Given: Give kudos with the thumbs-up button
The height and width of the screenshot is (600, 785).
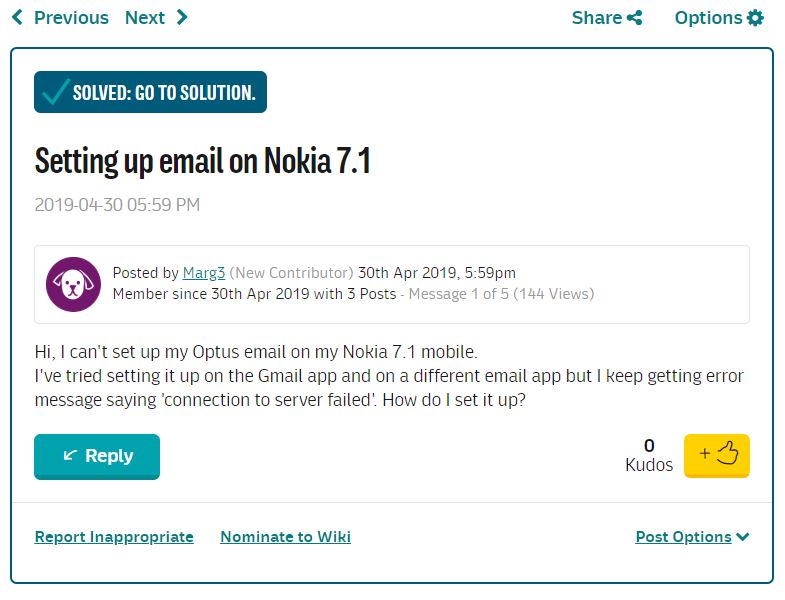Looking at the screenshot, I should click(717, 455).
